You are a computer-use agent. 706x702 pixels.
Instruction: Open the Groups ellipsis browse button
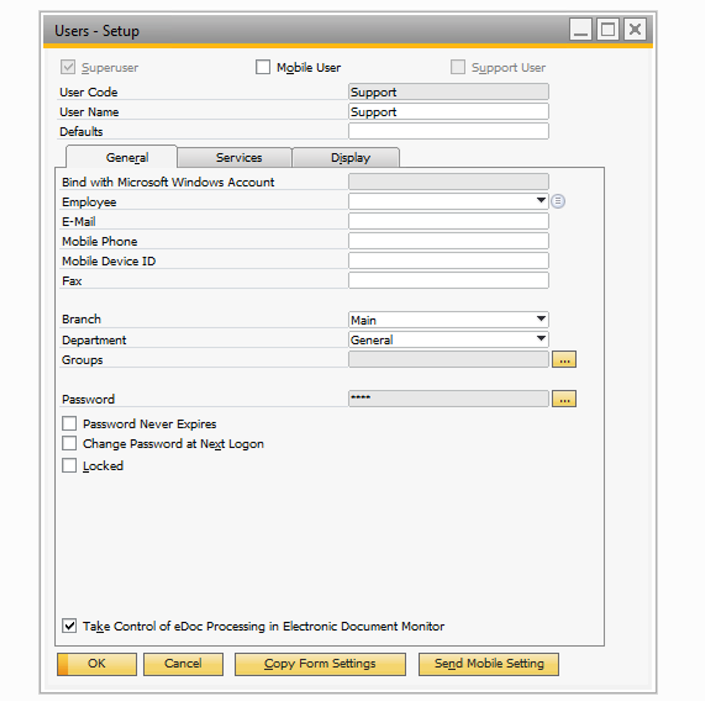point(564,360)
